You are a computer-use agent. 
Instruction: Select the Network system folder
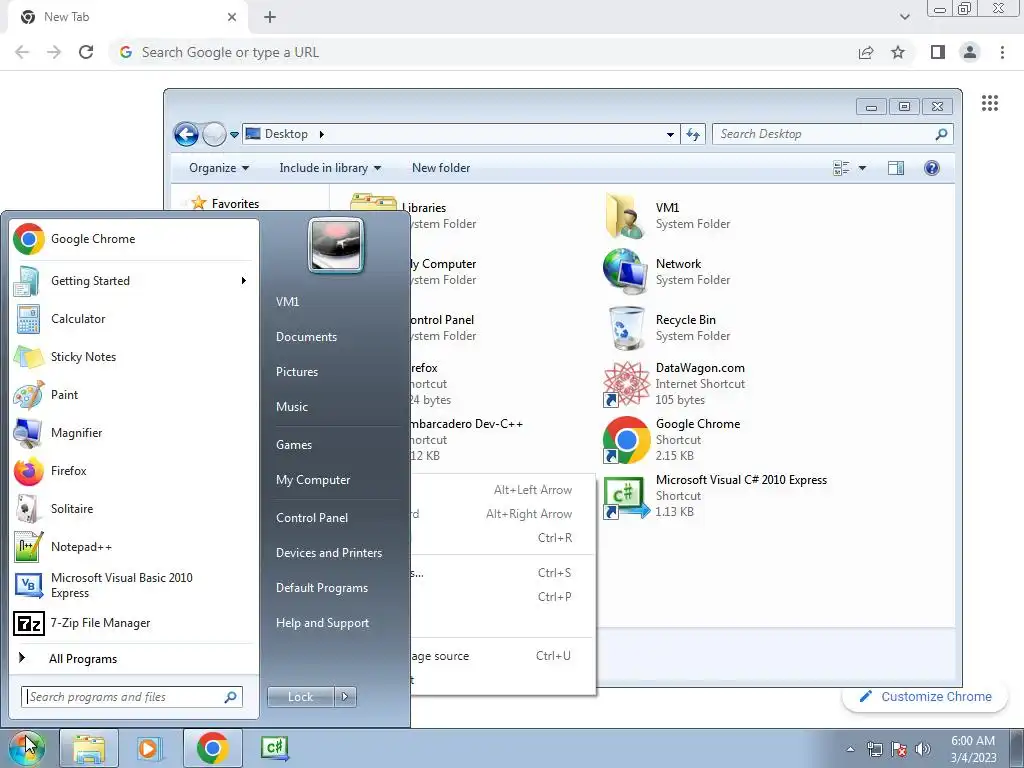tap(666, 272)
